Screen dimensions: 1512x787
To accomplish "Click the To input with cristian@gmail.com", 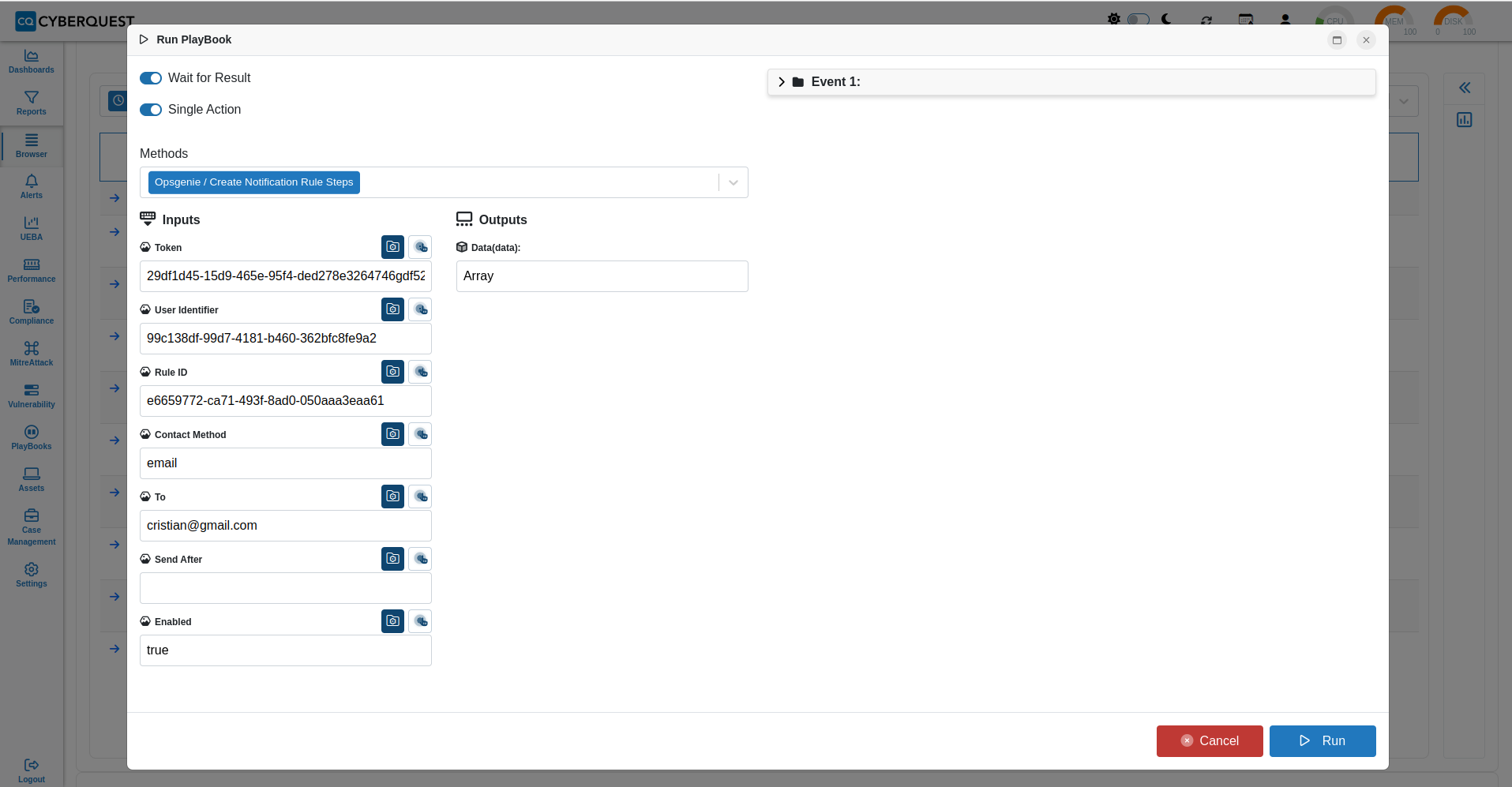I will pyautogui.click(x=286, y=526).
